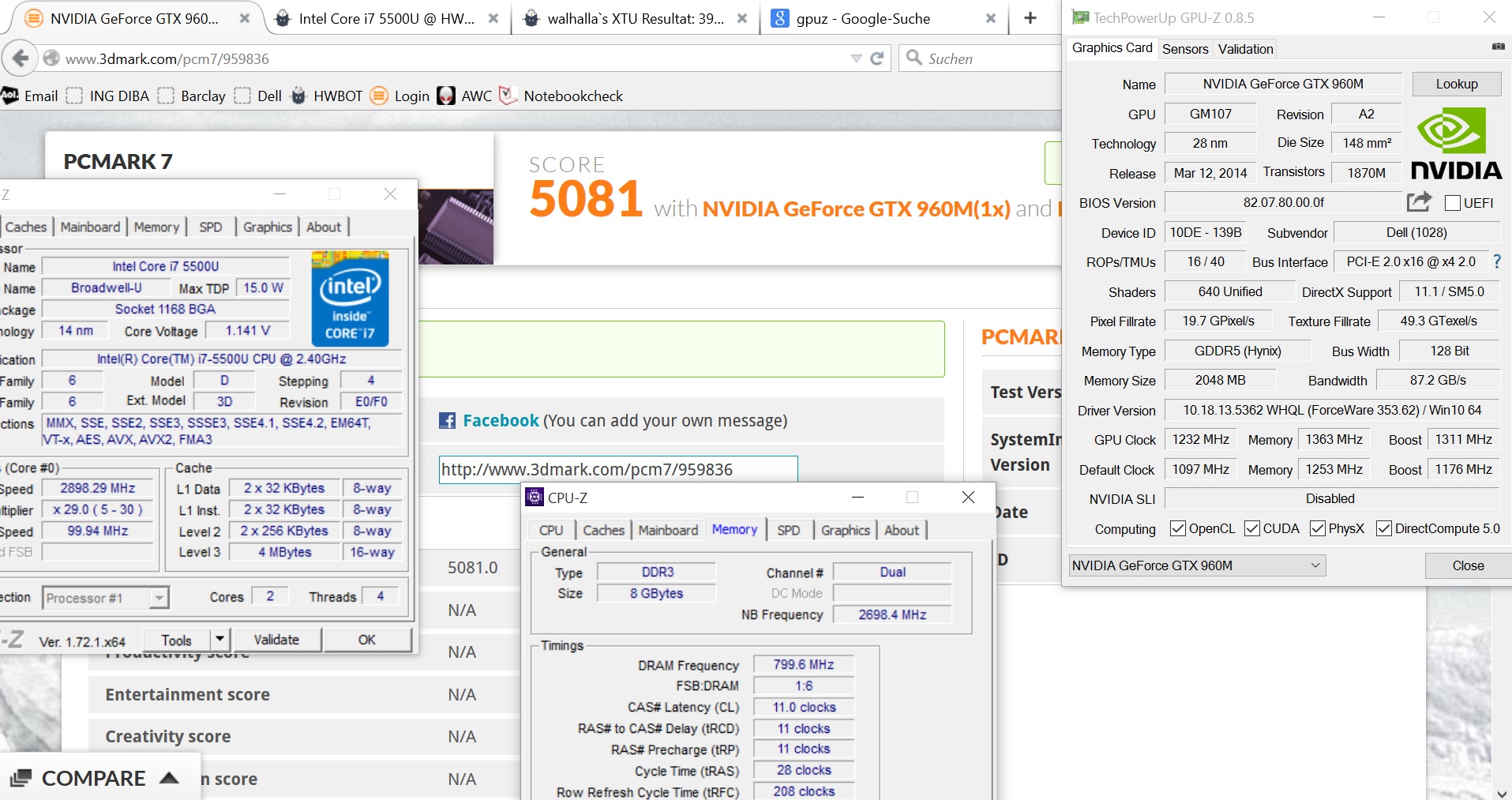This screenshot has height=800, width=1512.
Task: Click the Intel Core i7 logo in CPU-Z
Action: click(x=350, y=299)
